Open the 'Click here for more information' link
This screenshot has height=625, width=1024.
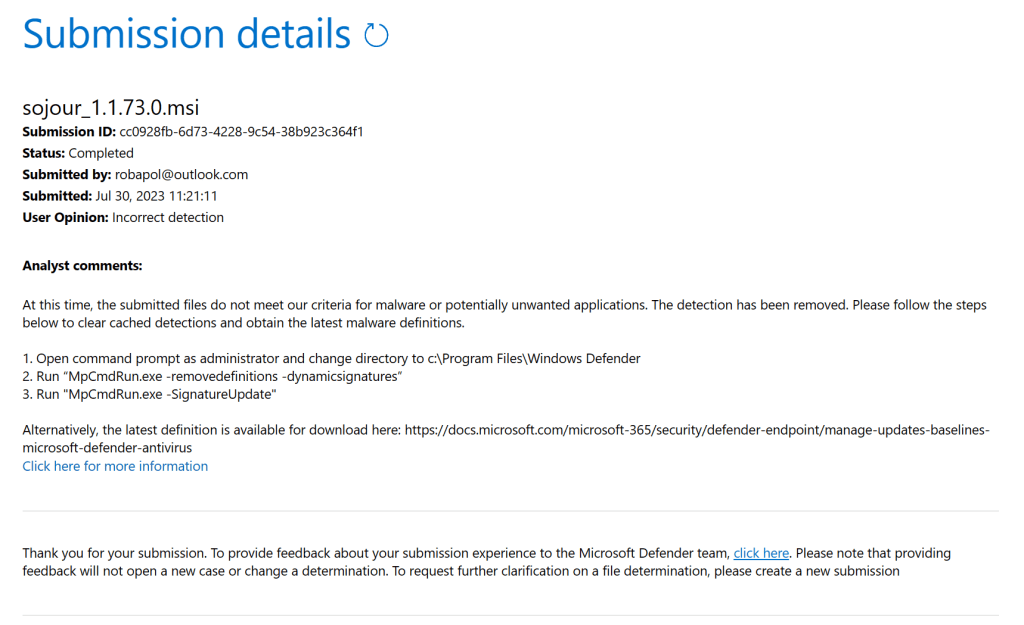pos(115,466)
